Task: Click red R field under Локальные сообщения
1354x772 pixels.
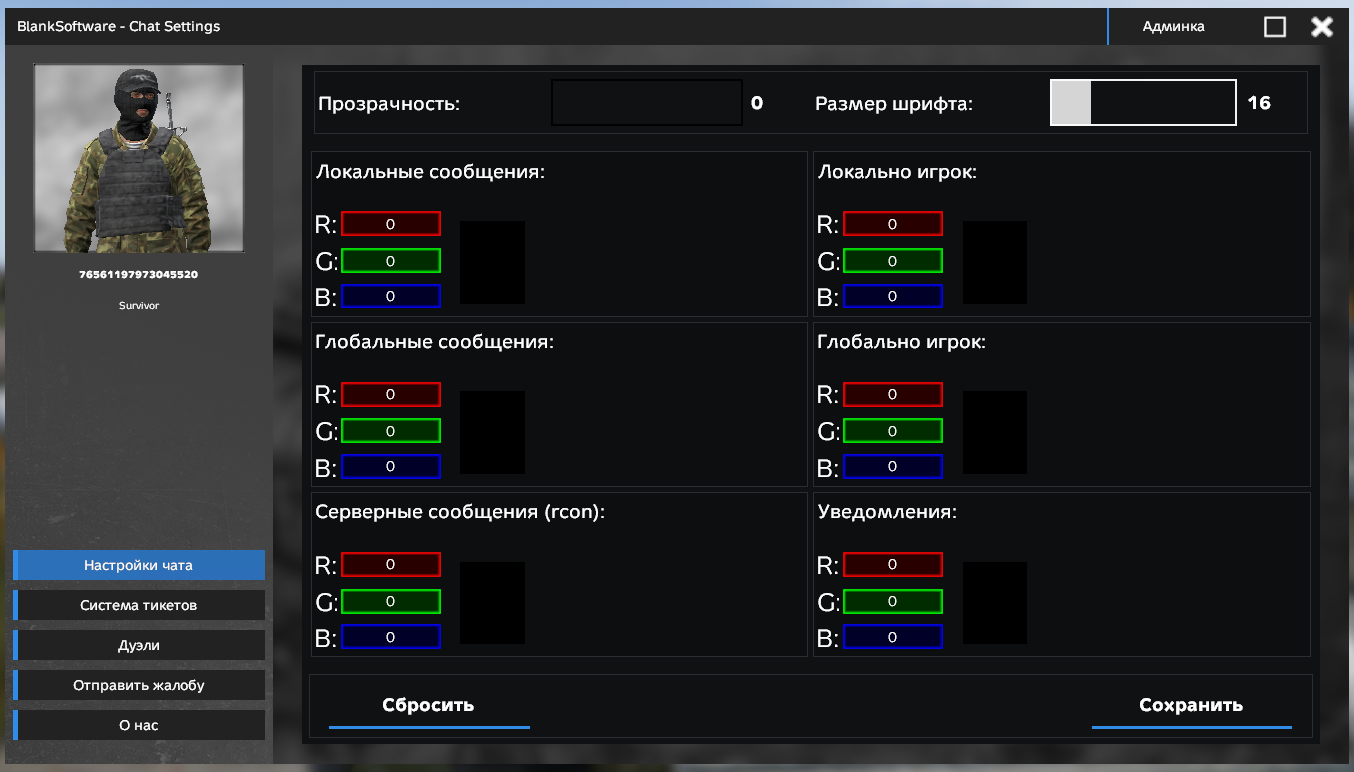Action: [x=391, y=224]
